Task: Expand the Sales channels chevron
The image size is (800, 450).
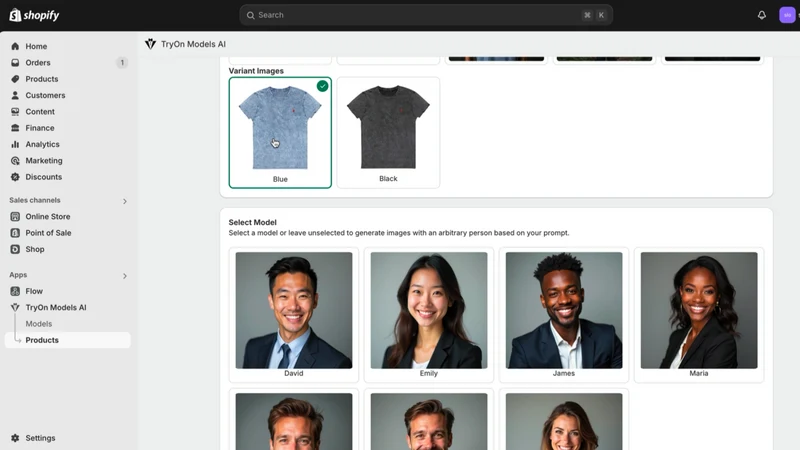Action: (124, 201)
